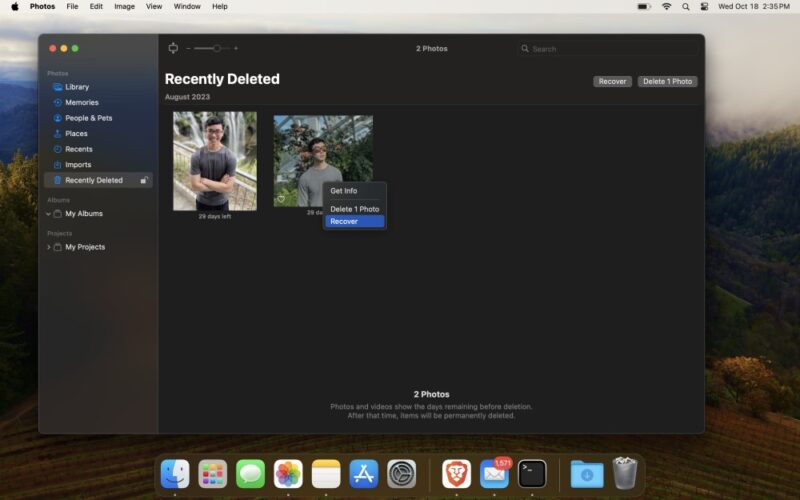Open Spotlight search in menu bar
This screenshot has width=800, height=500.
[x=686, y=7]
